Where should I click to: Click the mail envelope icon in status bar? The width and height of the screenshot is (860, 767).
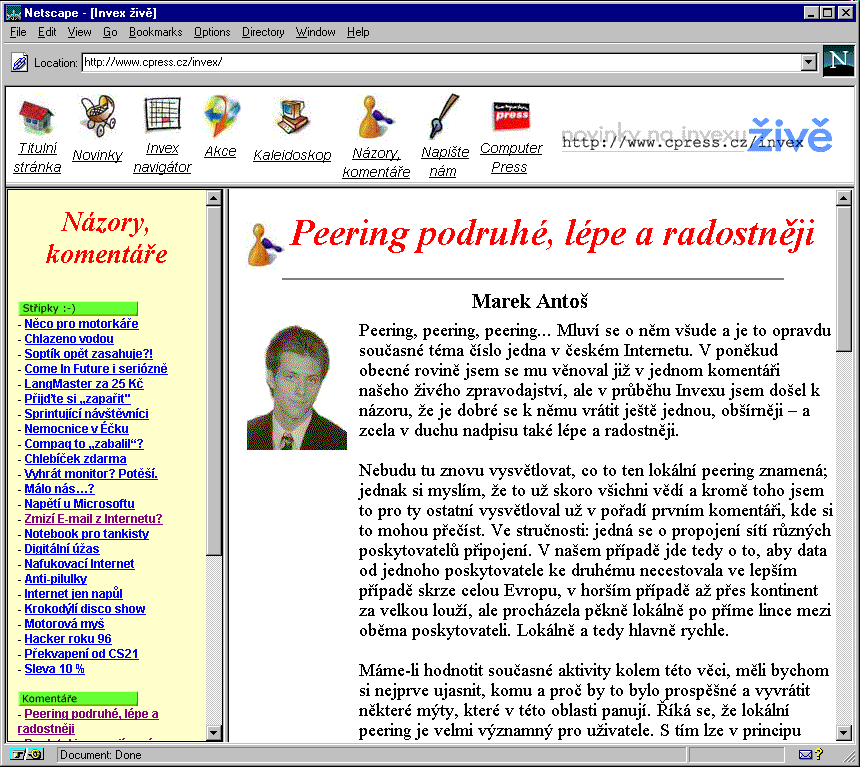pos(805,755)
